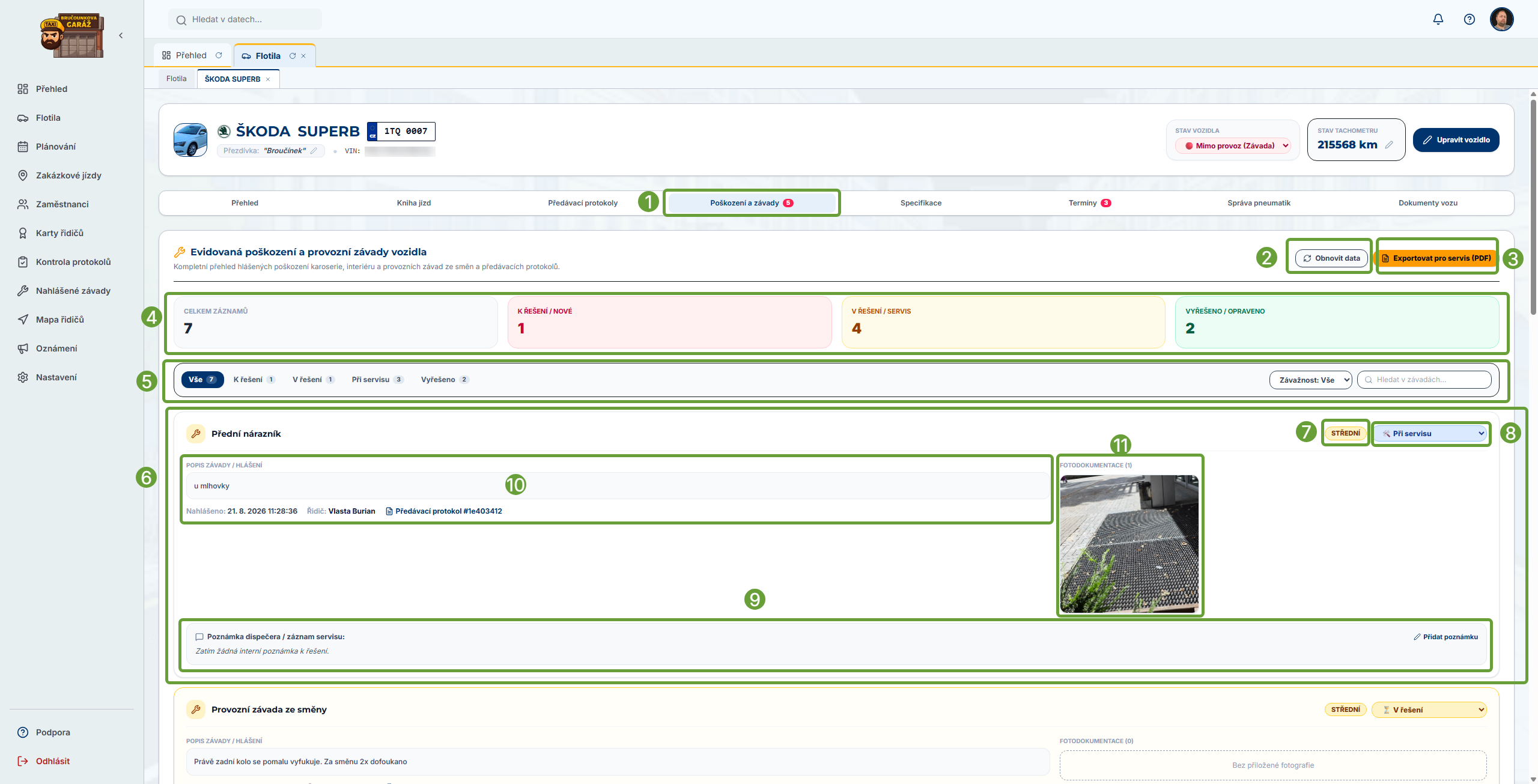Filter by Vyřešeno chip
1538x784 pixels.
[x=445, y=380]
